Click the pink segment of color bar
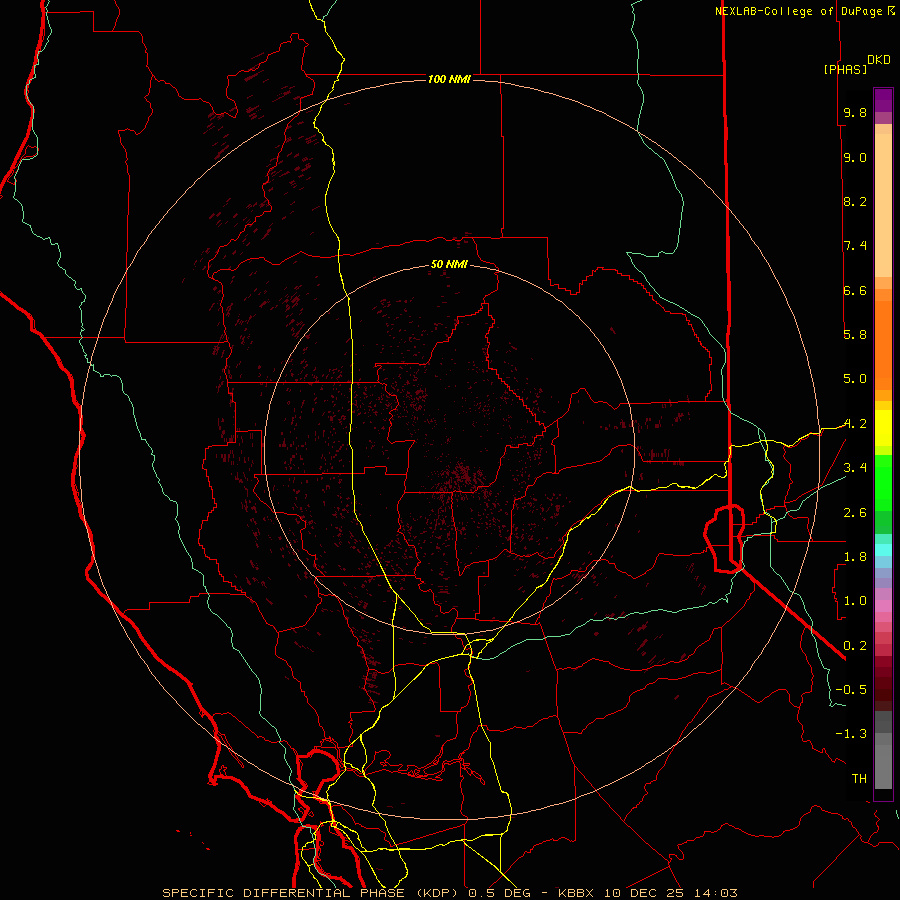900x900 pixels. pyautogui.click(x=883, y=606)
